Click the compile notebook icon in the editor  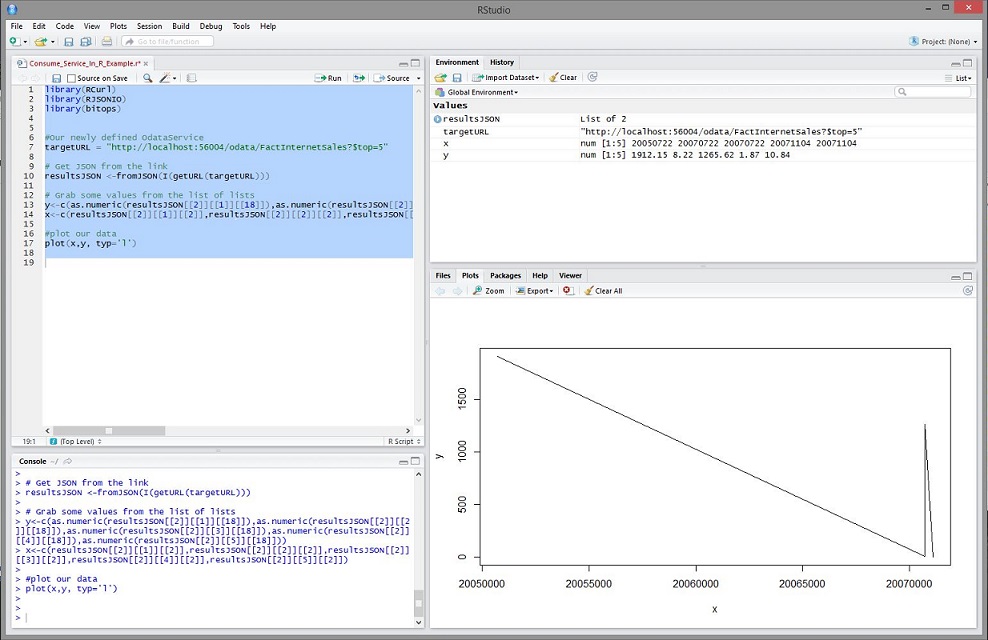pyautogui.click(x=192, y=78)
